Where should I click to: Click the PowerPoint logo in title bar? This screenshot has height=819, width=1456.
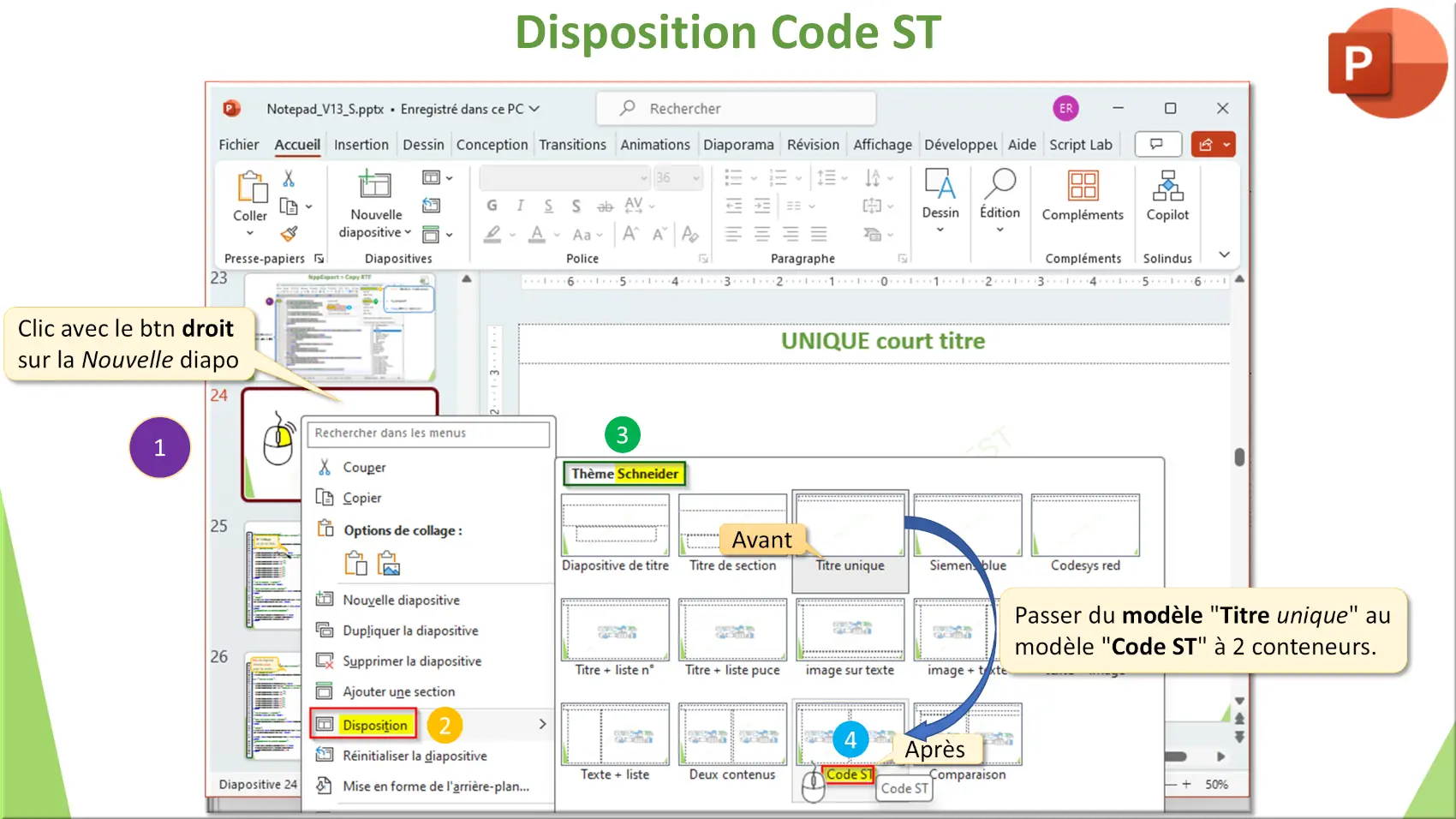click(x=231, y=109)
